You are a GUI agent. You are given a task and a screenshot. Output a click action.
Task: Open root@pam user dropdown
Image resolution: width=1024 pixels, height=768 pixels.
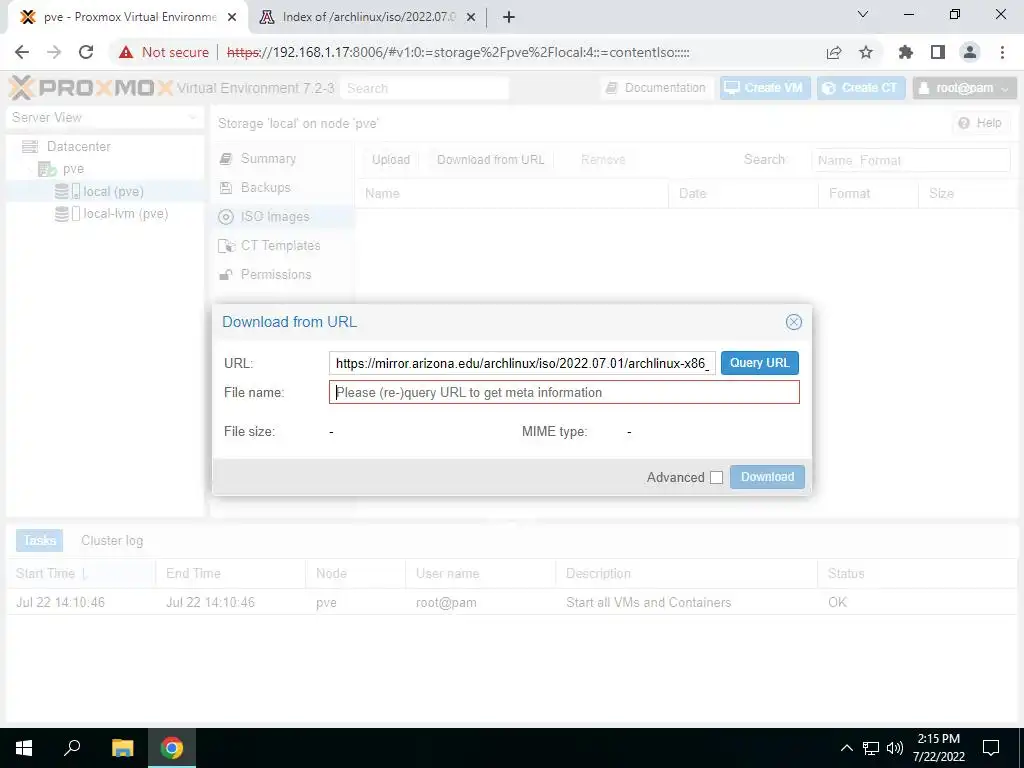pyautogui.click(x=965, y=88)
